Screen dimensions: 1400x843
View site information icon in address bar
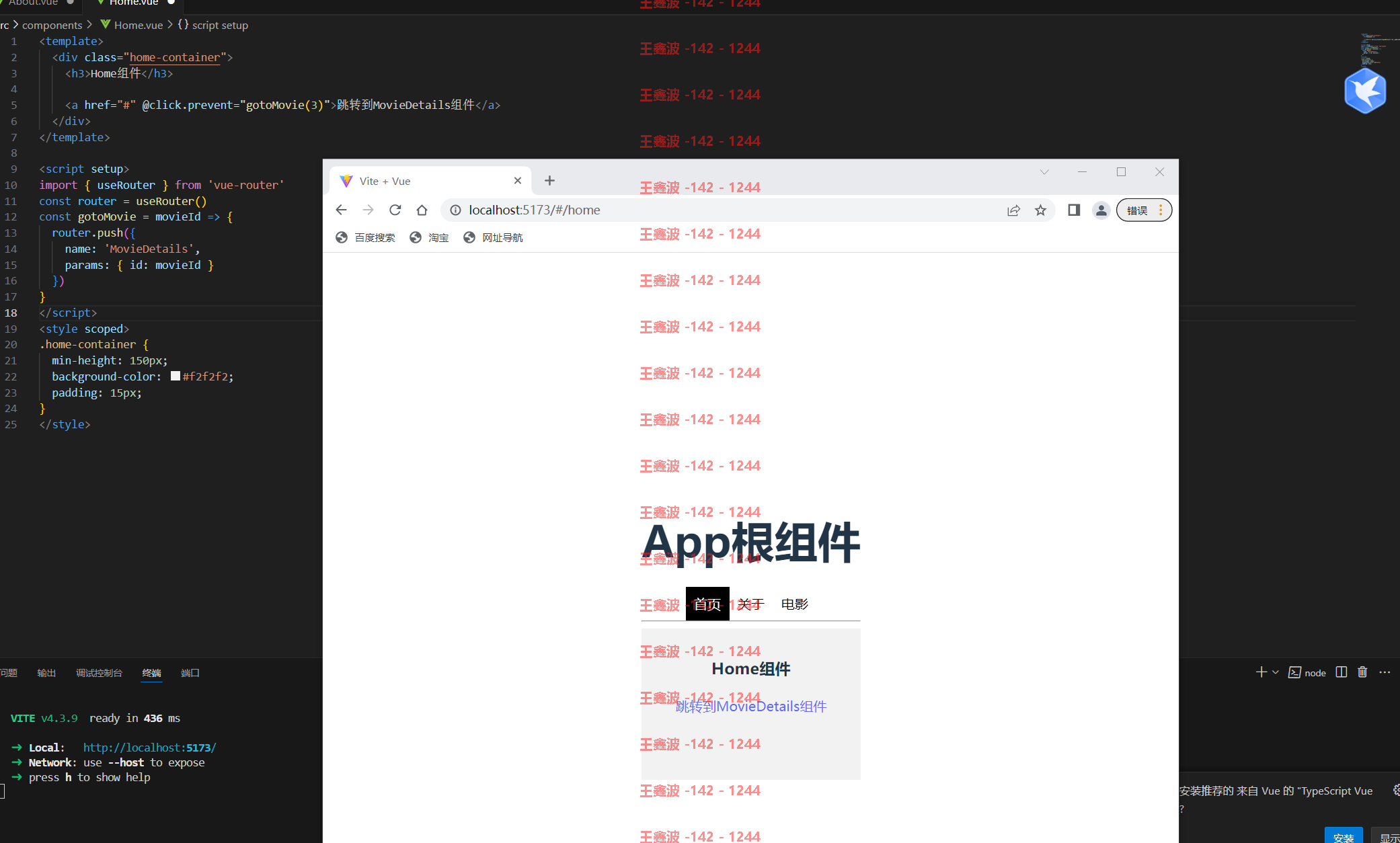[x=455, y=210]
